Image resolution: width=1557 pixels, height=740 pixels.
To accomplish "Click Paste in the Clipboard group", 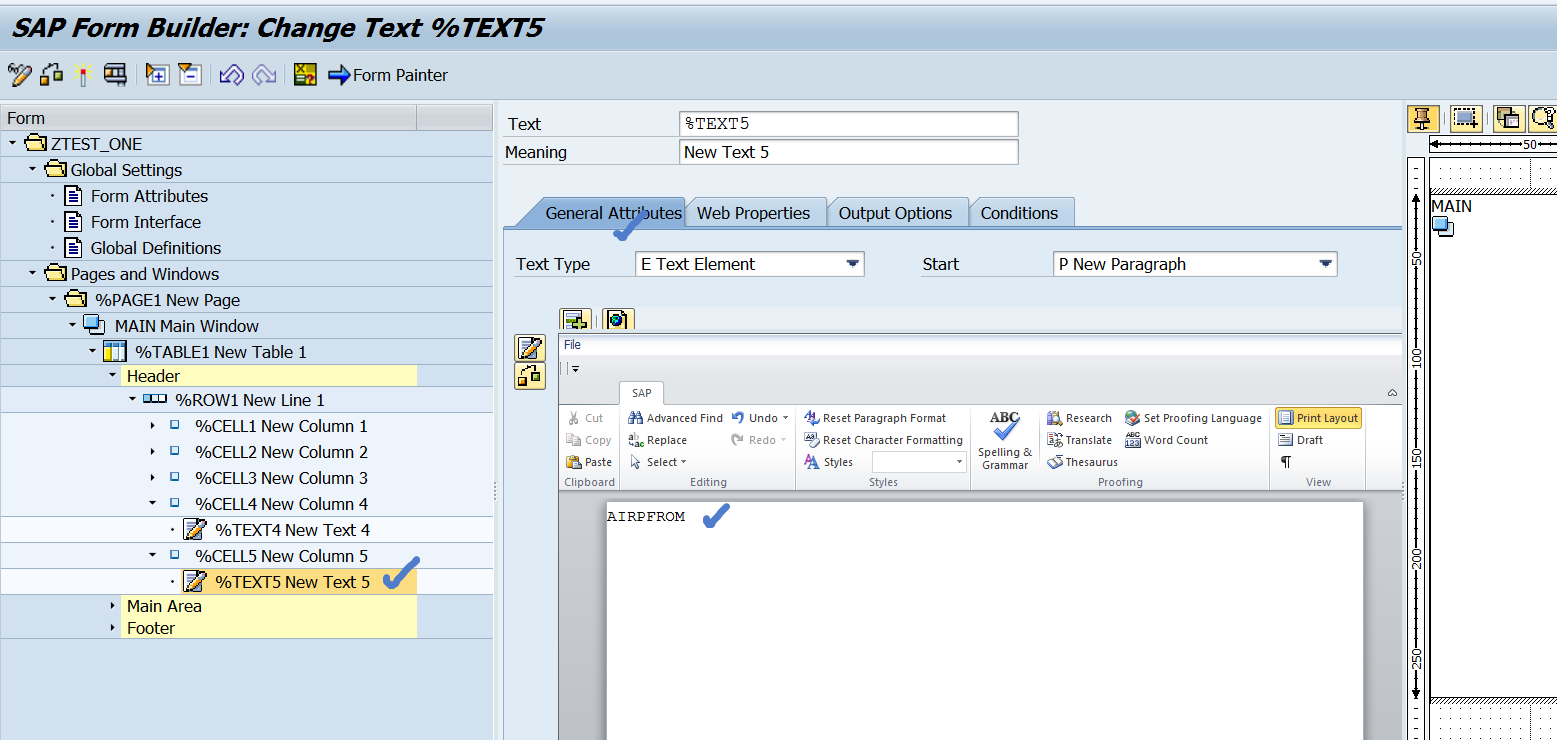I will pyautogui.click(x=589, y=462).
